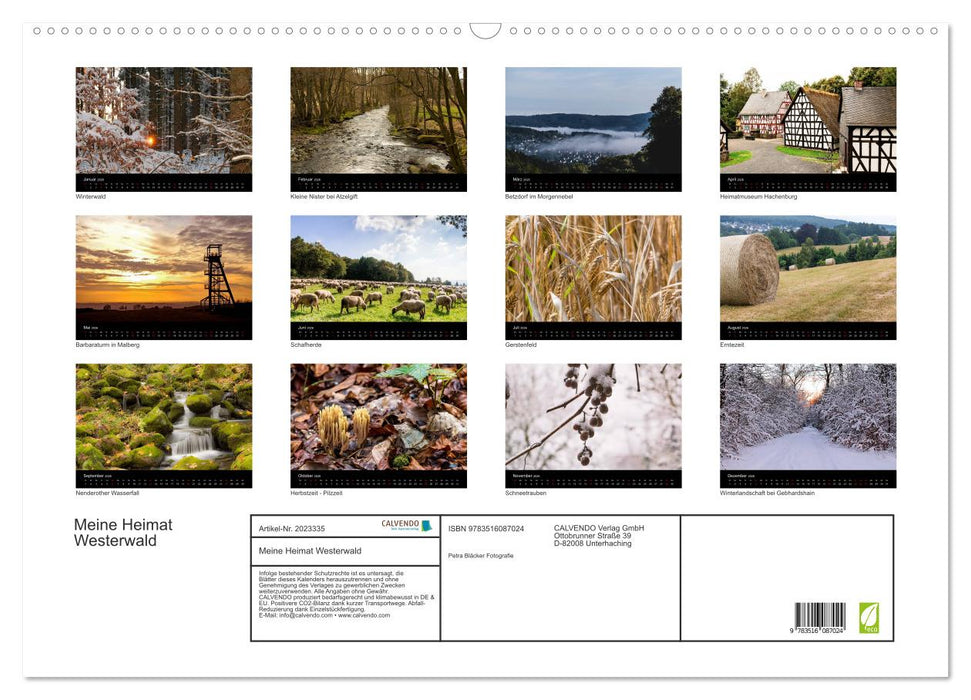Click the ISBN 9783516087024 entry
Screen dimensions: 971x700
pos(486,527)
